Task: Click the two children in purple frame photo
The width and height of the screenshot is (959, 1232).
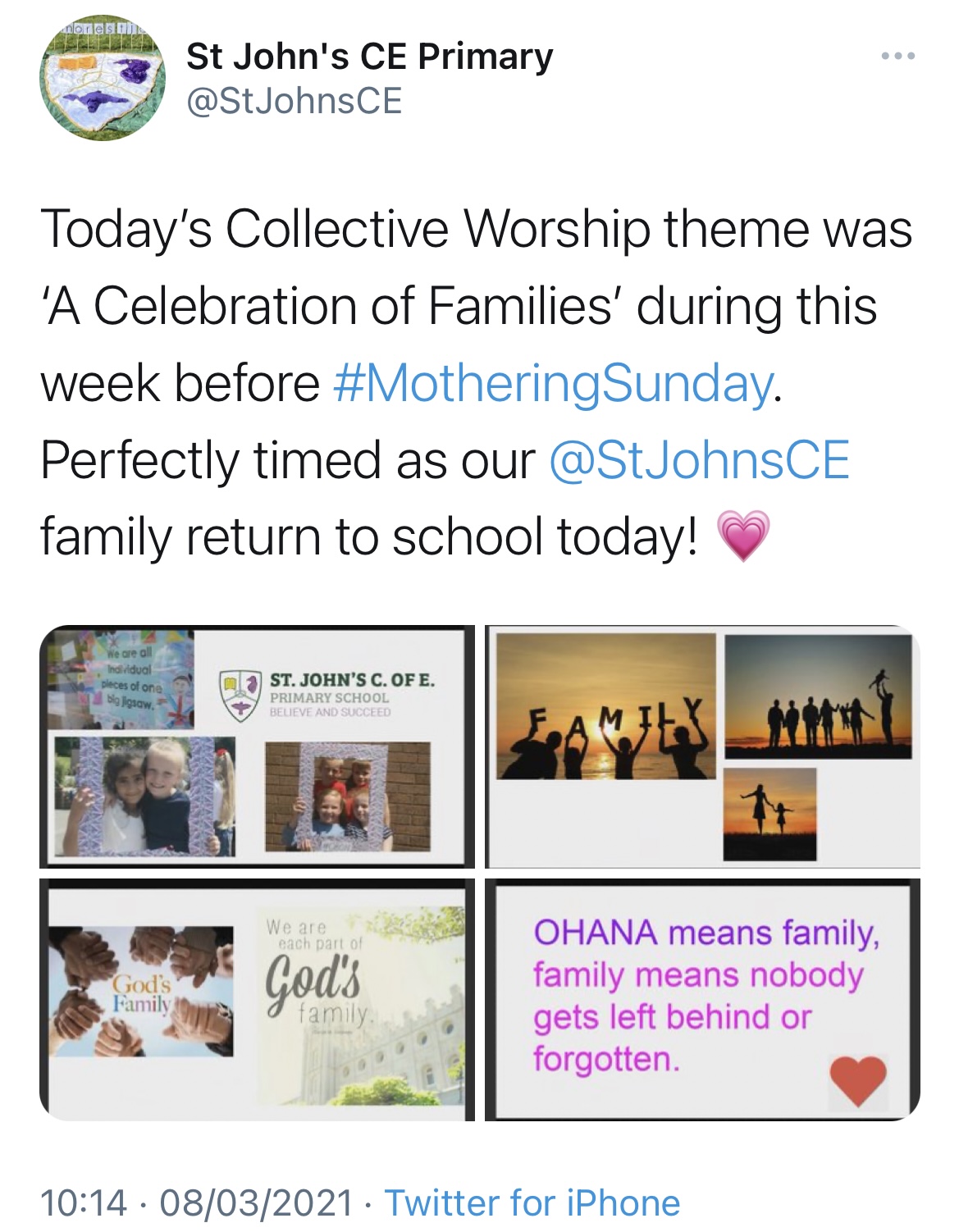Action: coord(145,796)
